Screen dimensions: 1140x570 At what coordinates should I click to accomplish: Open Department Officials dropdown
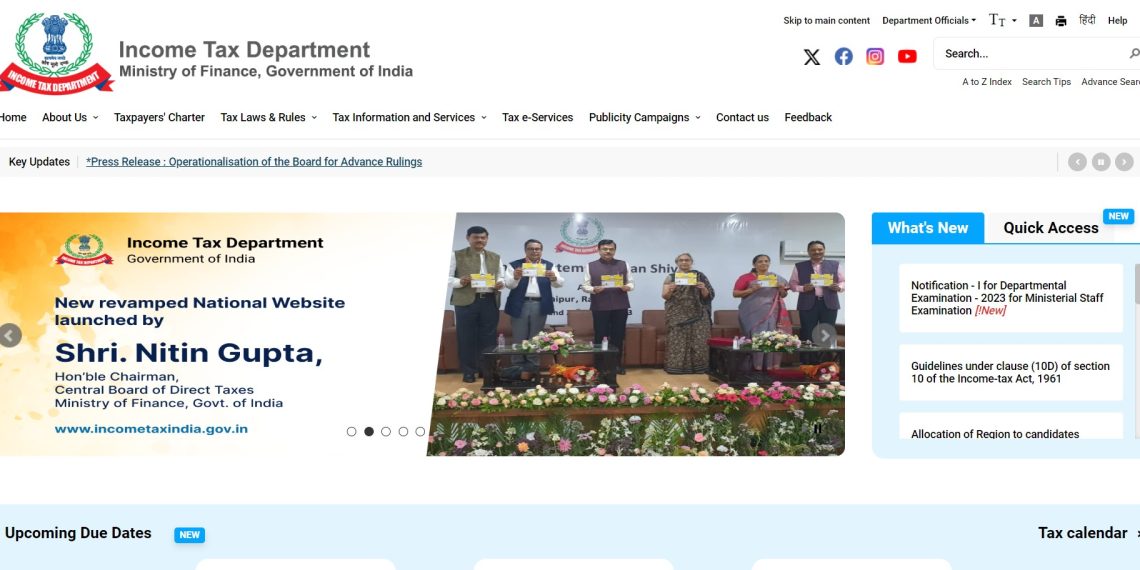point(928,20)
